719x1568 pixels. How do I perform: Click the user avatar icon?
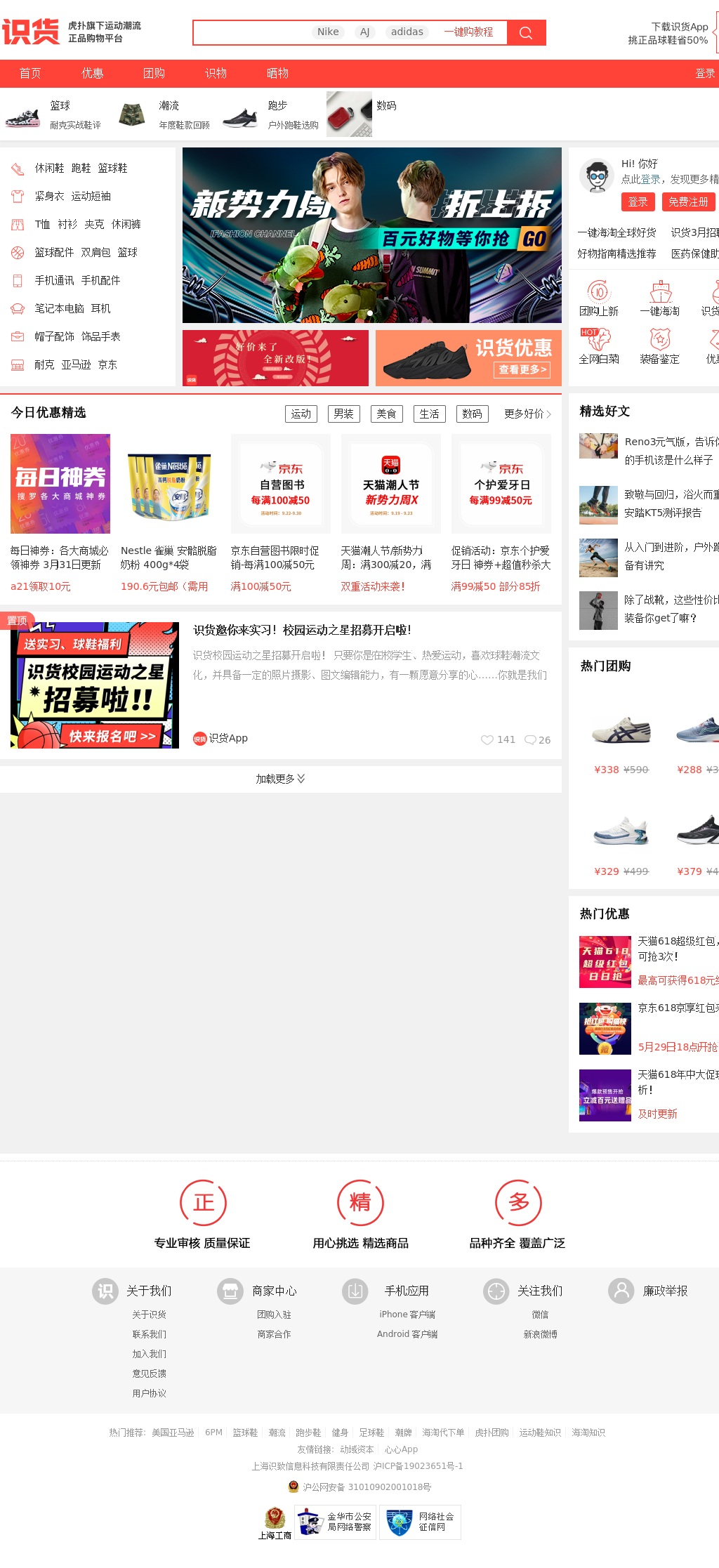point(597,176)
